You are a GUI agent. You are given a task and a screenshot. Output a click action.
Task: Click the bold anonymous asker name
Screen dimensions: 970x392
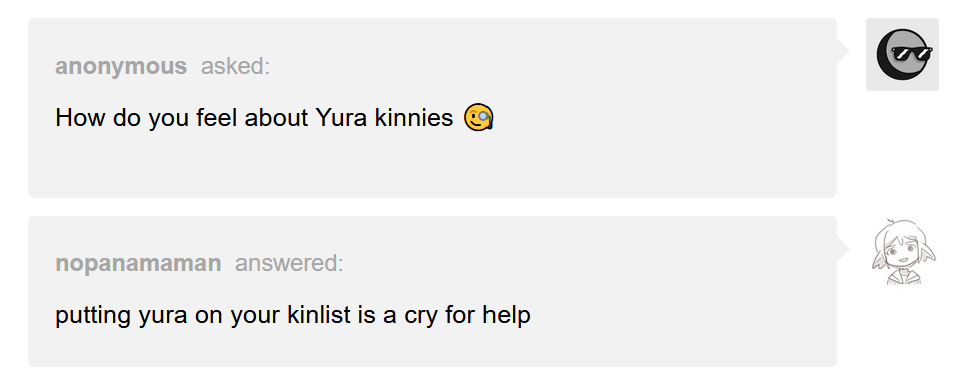tap(121, 66)
